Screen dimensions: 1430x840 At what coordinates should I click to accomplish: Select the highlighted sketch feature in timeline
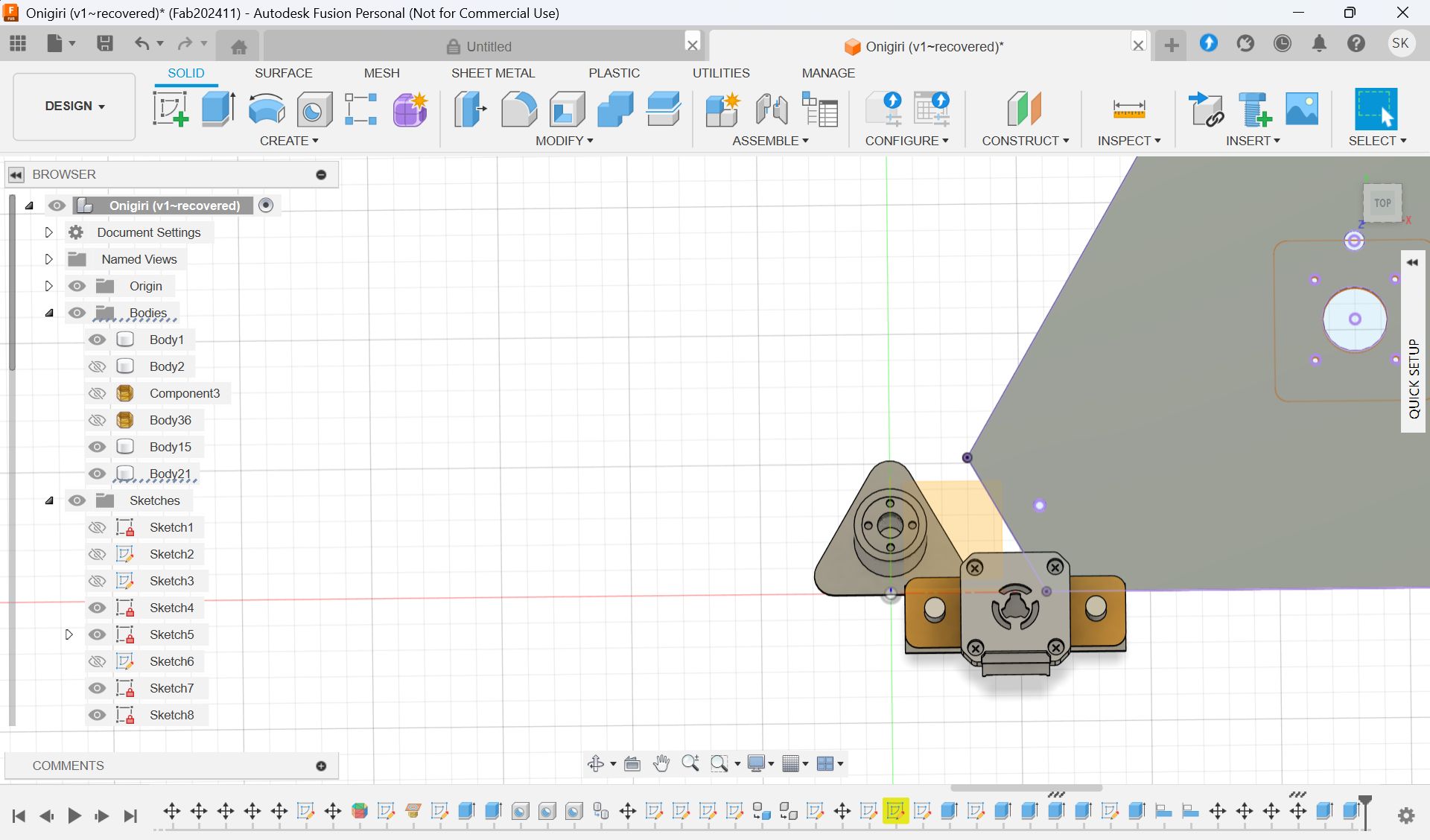pyautogui.click(x=895, y=811)
